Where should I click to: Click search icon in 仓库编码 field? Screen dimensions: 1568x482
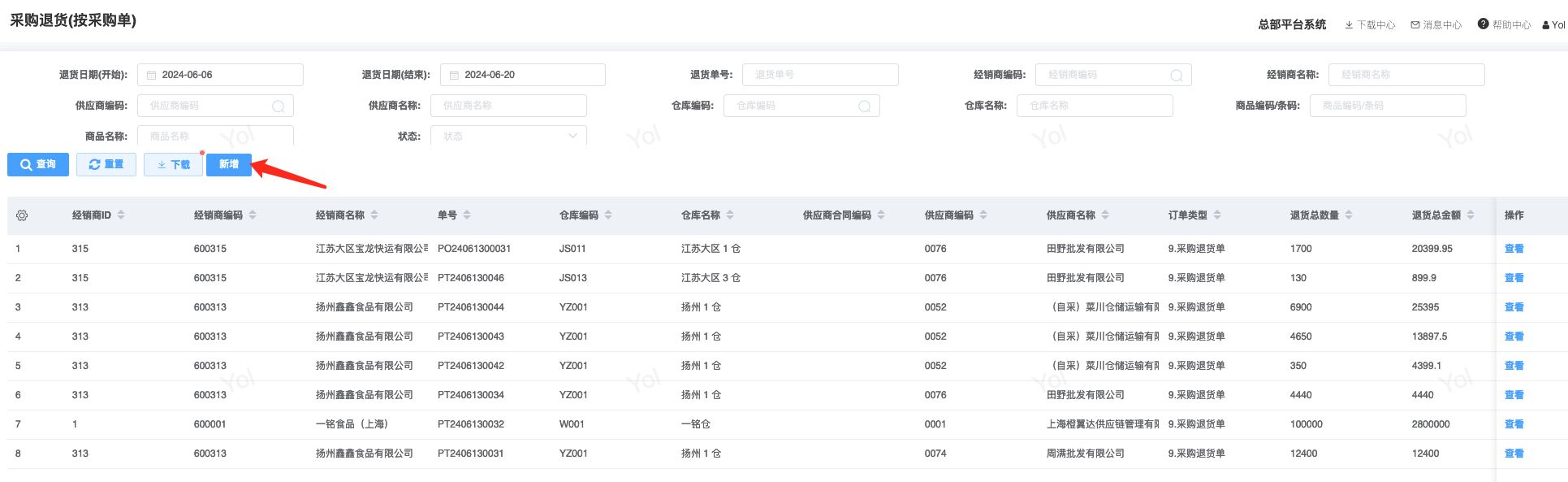(x=864, y=106)
